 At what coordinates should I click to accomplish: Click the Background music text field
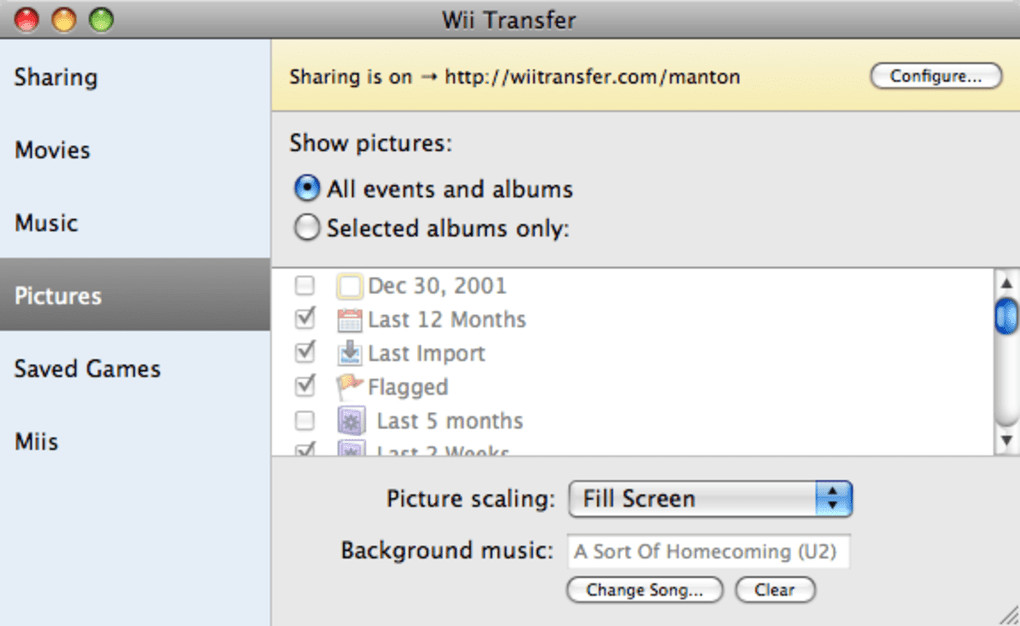(708, 551)
